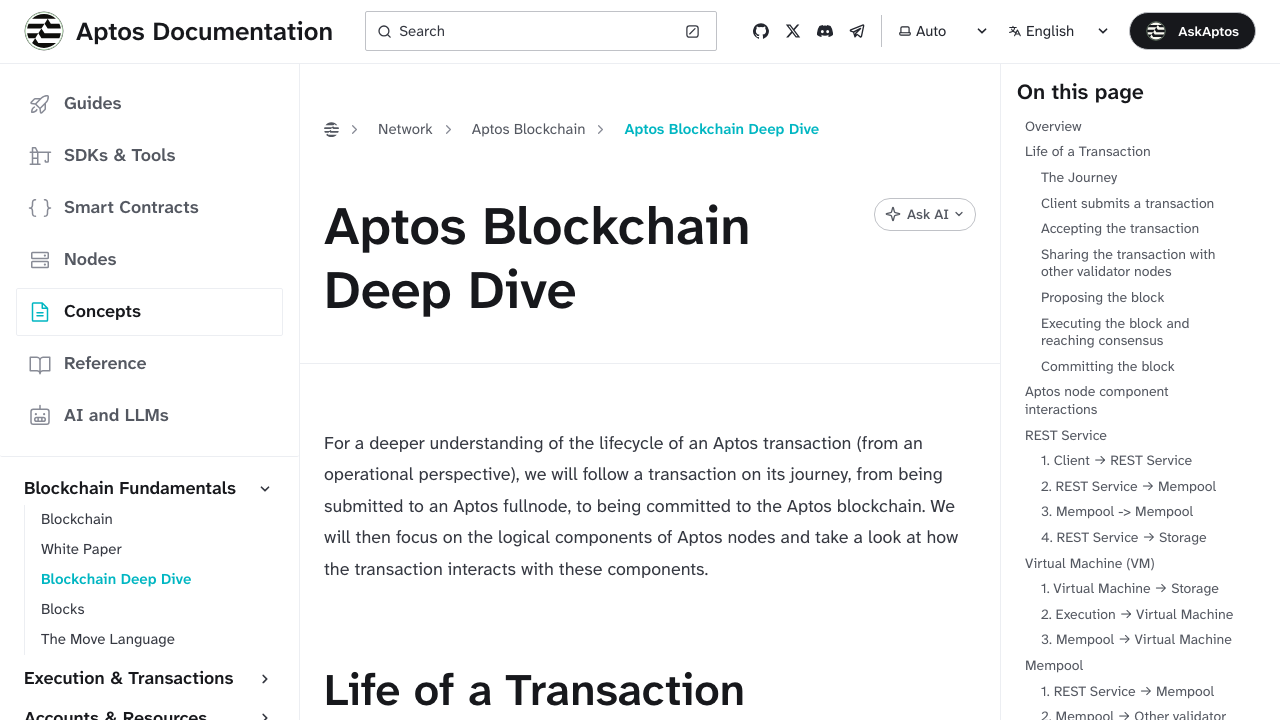
Task: Jump to the Overview section on this page
Action: point(1053,126)
